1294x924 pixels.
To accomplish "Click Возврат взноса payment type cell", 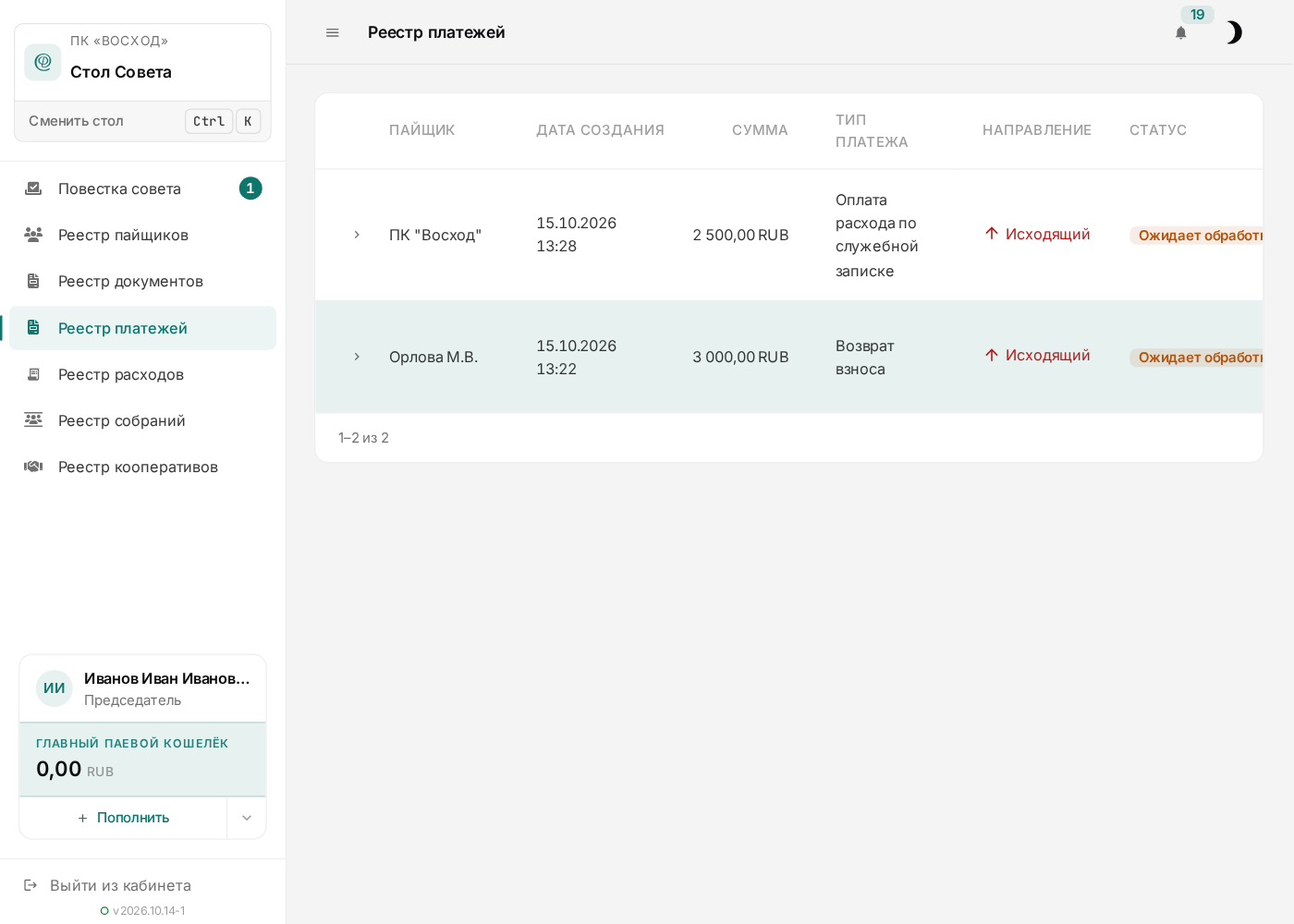I will 864,357.
